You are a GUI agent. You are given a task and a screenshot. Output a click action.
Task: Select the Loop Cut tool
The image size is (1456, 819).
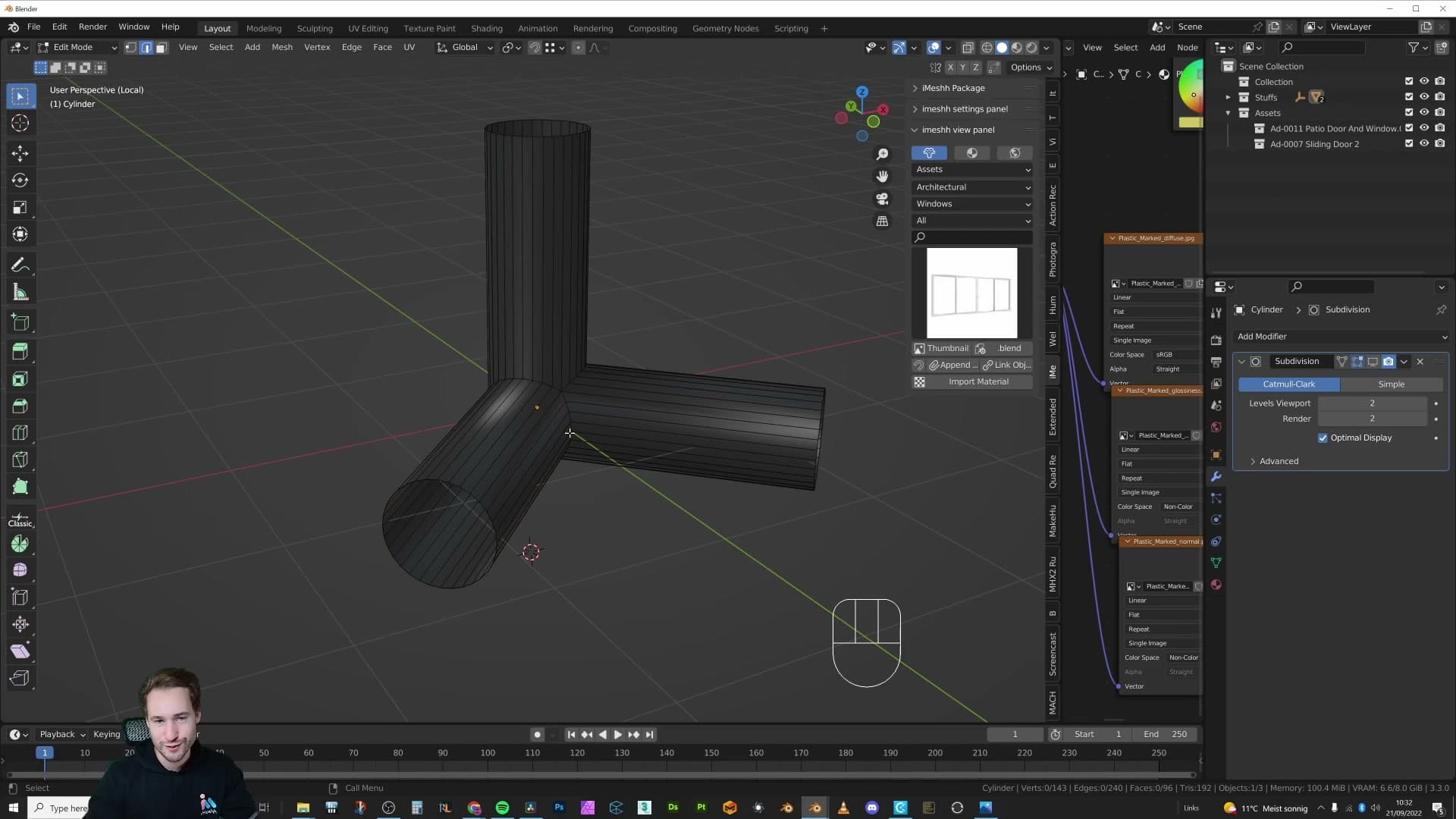tap(20, 434)
